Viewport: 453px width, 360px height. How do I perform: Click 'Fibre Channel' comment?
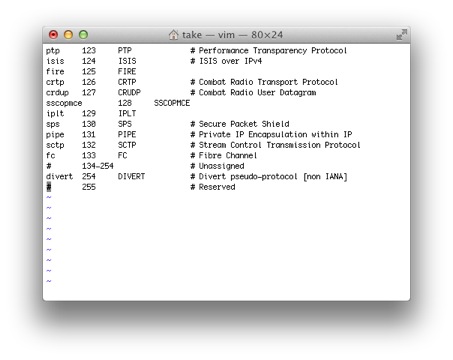click(x=228, y=155)
